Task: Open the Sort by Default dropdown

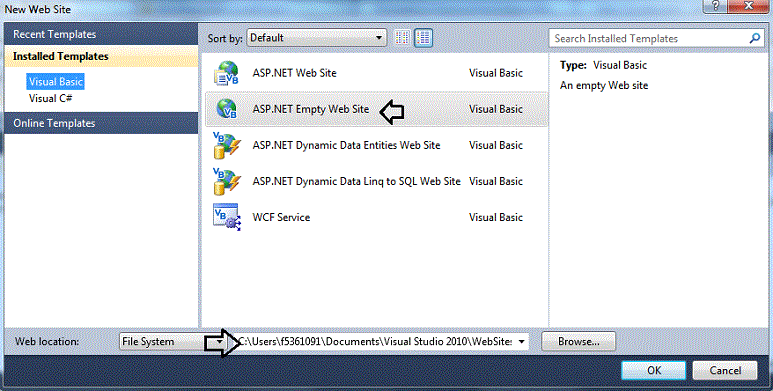Action: (x=316, y=38)
